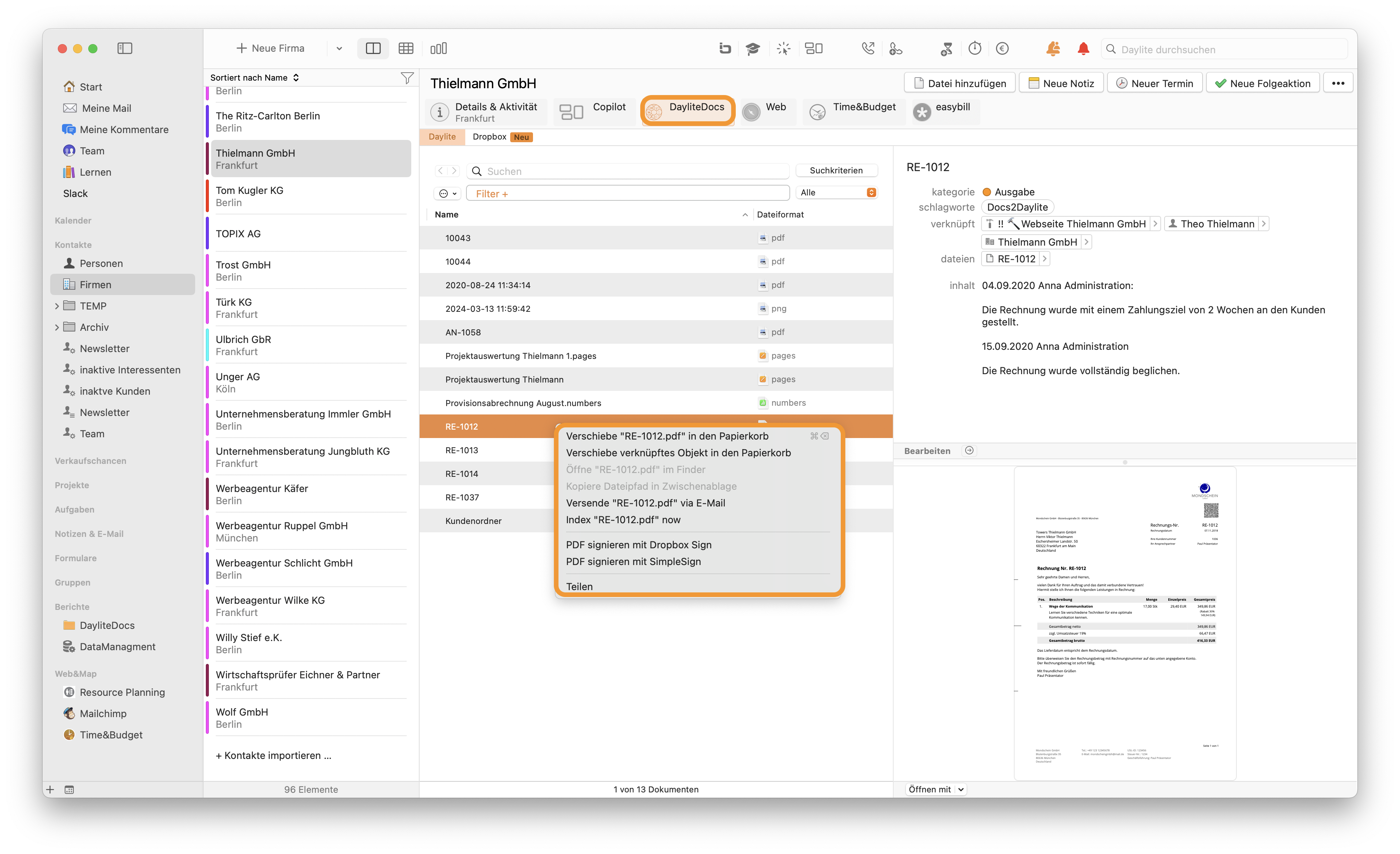
Task: Open the Öffnen mit dropdown
Action: pos(936,789)
